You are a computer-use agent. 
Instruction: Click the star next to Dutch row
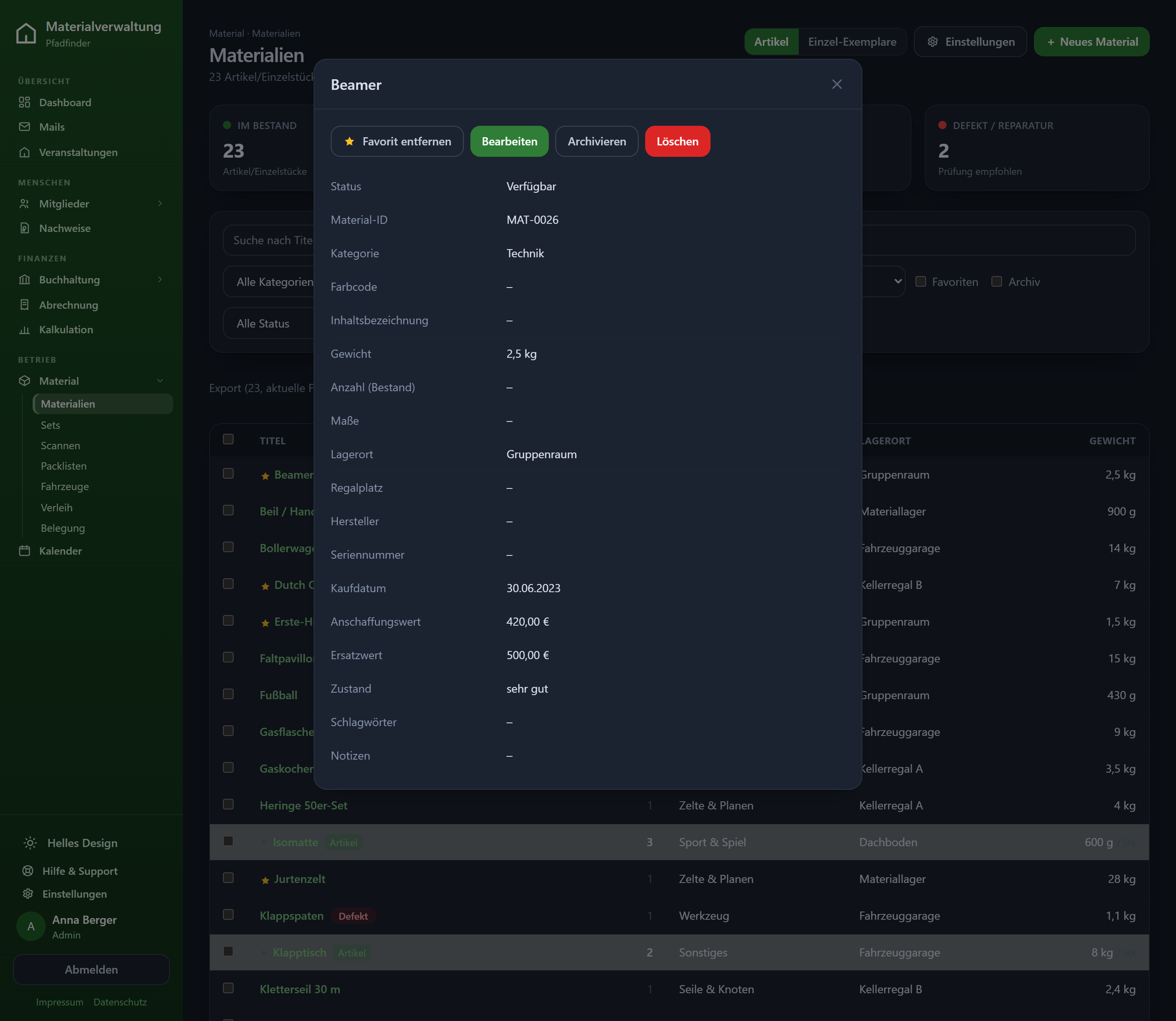(x=265, y=586)
